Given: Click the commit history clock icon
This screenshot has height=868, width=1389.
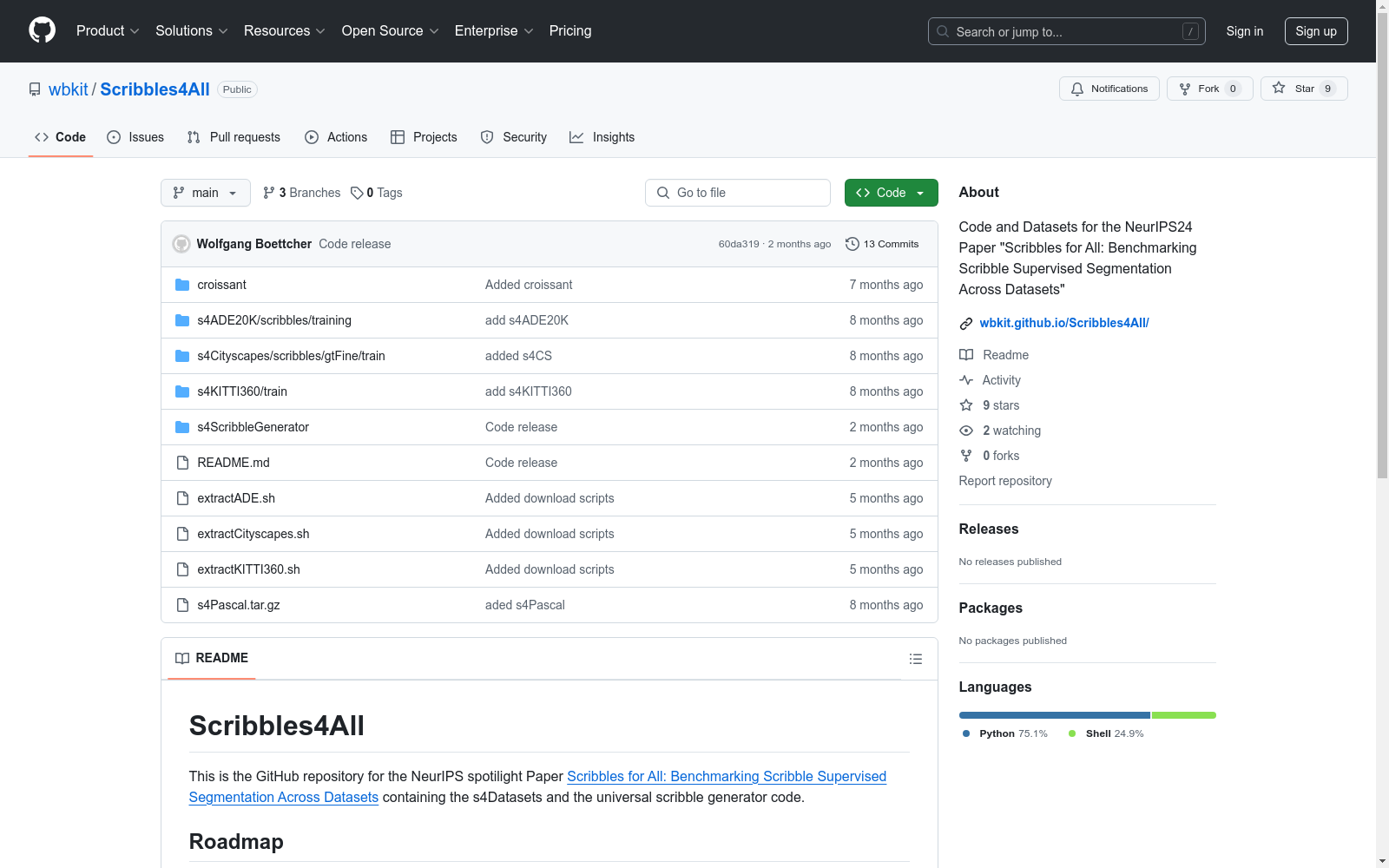Looking at the screenshot, I should pos(852,244).
